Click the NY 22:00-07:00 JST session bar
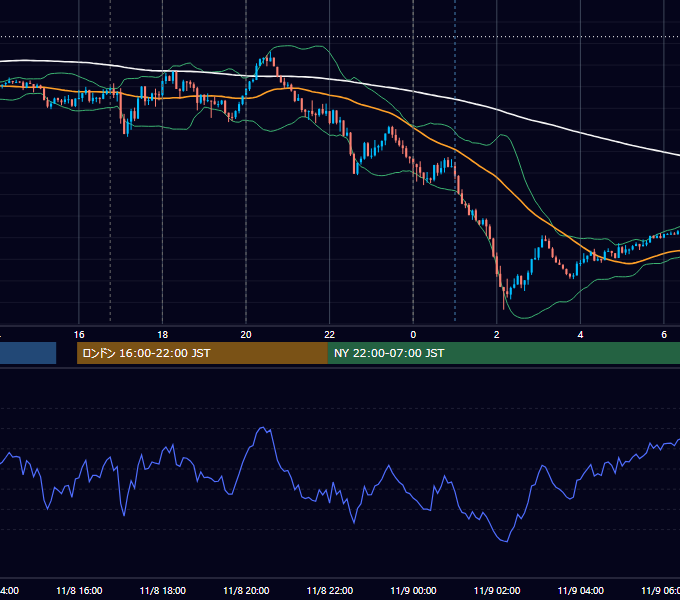Viewport: 680px width, 600px height. coord(503,353)
